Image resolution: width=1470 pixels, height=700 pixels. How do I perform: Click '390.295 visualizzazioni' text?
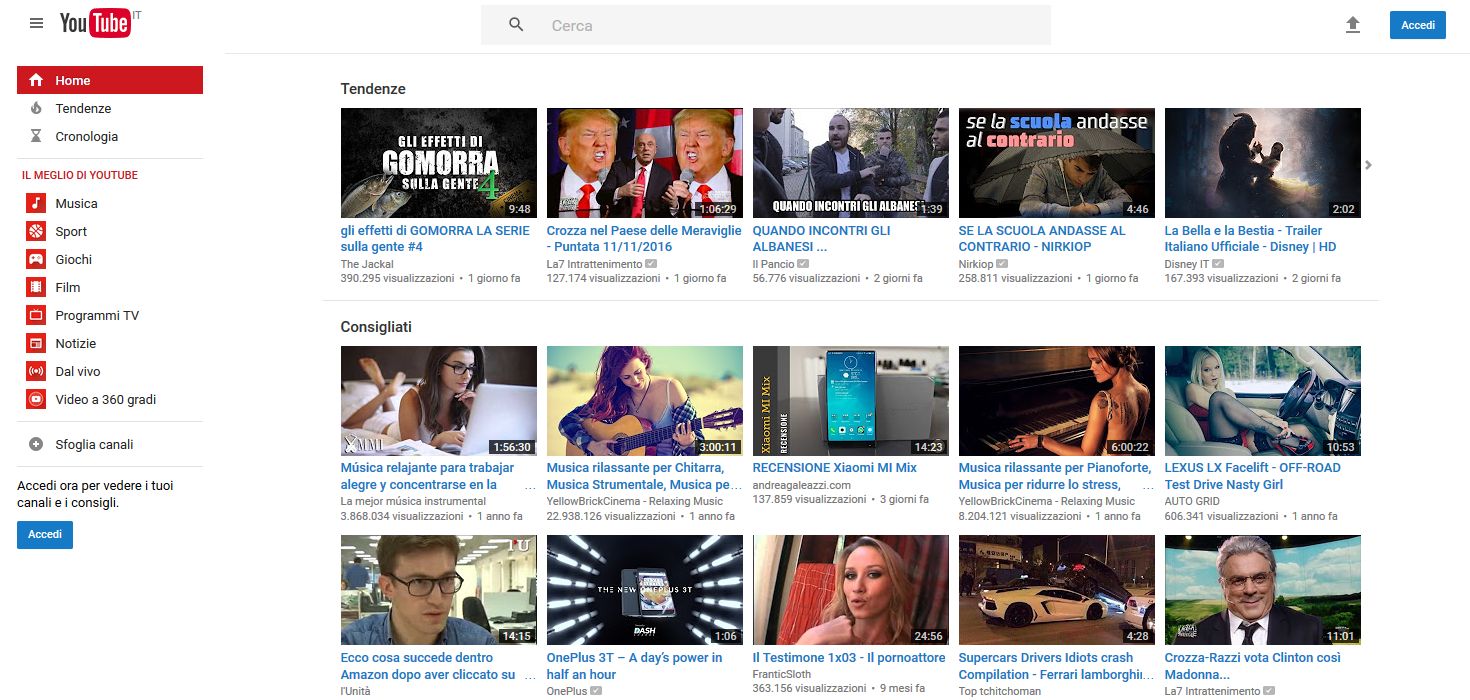coord(398,278)
